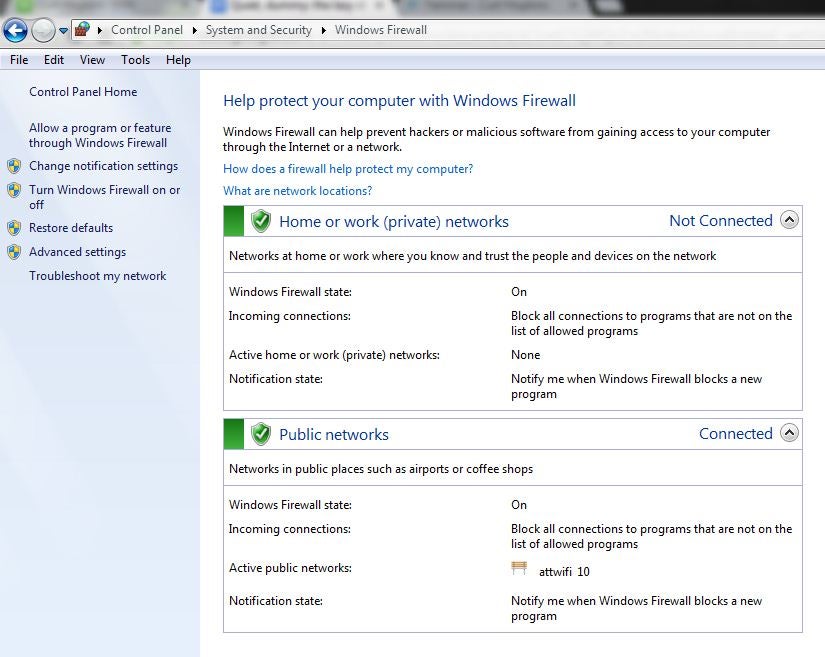Click shield icon beside Restore defaults
The height and width of the screenshot is (657, 825).
14,228
